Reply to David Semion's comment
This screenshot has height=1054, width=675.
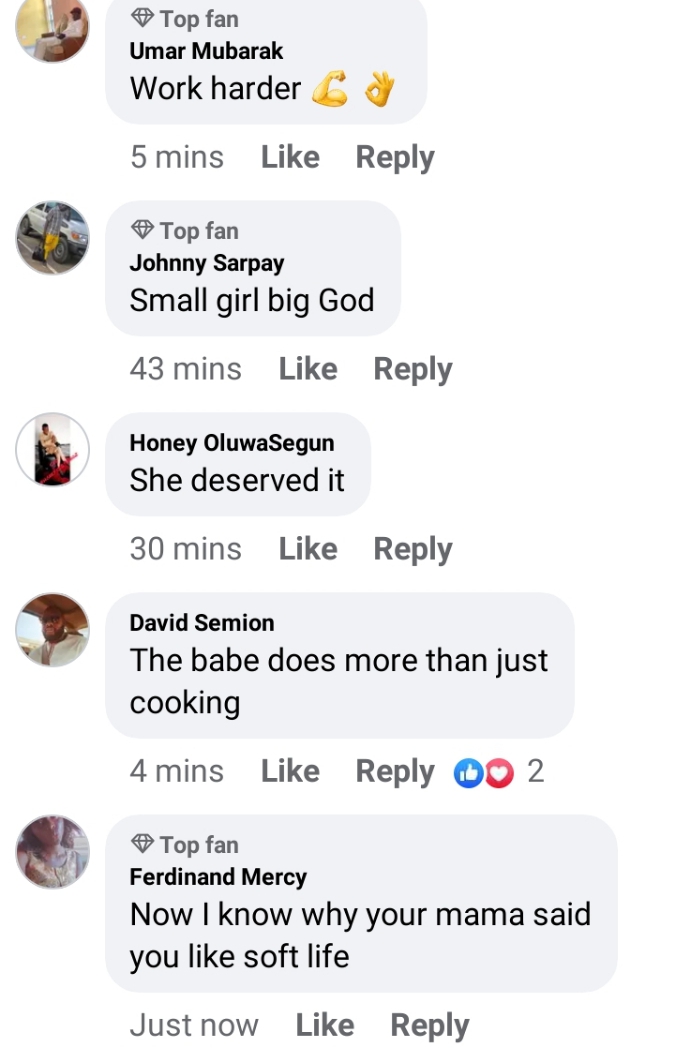tap(395, 771)
